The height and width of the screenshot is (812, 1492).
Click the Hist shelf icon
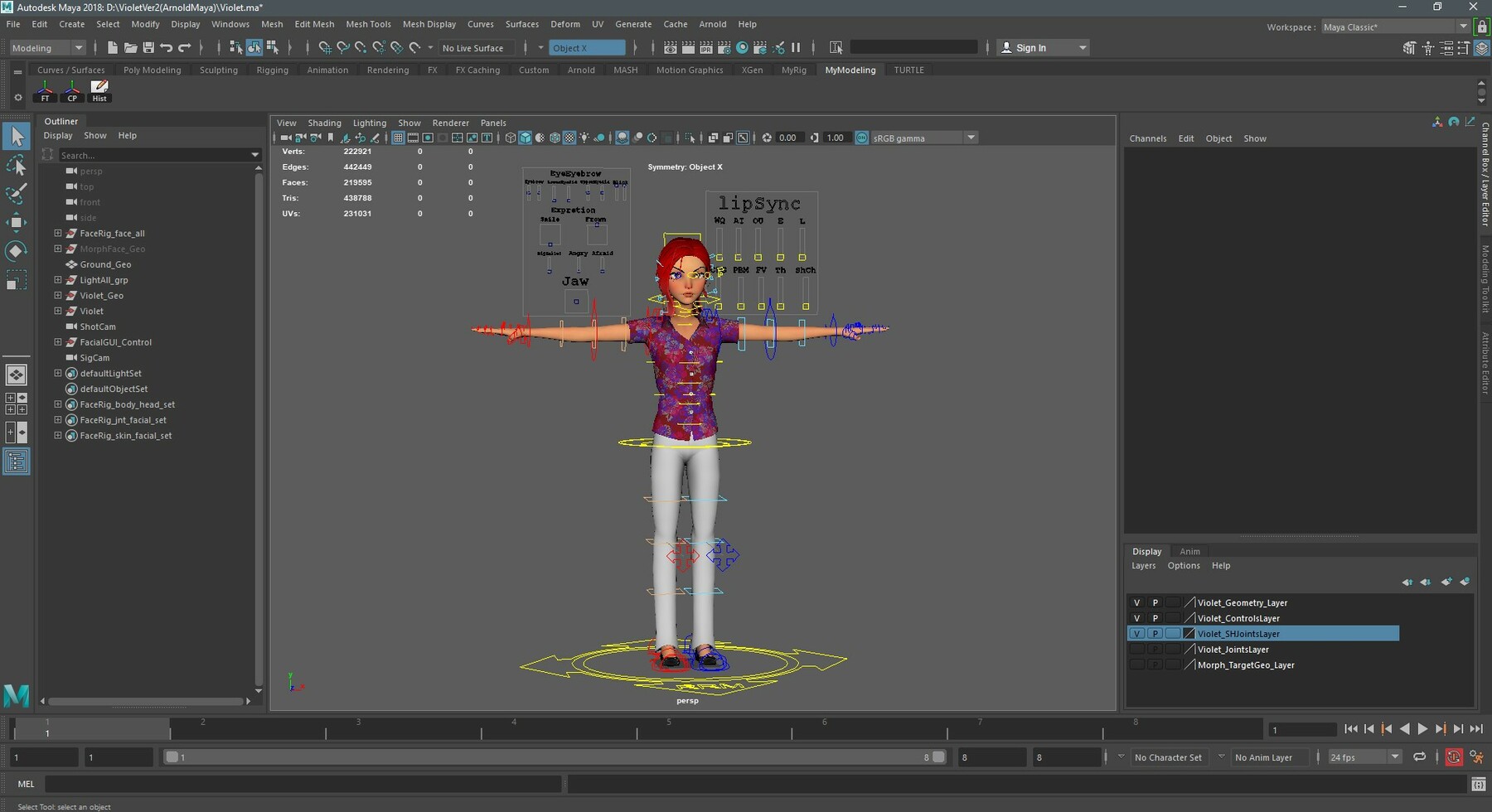click(x=99, y=90)
